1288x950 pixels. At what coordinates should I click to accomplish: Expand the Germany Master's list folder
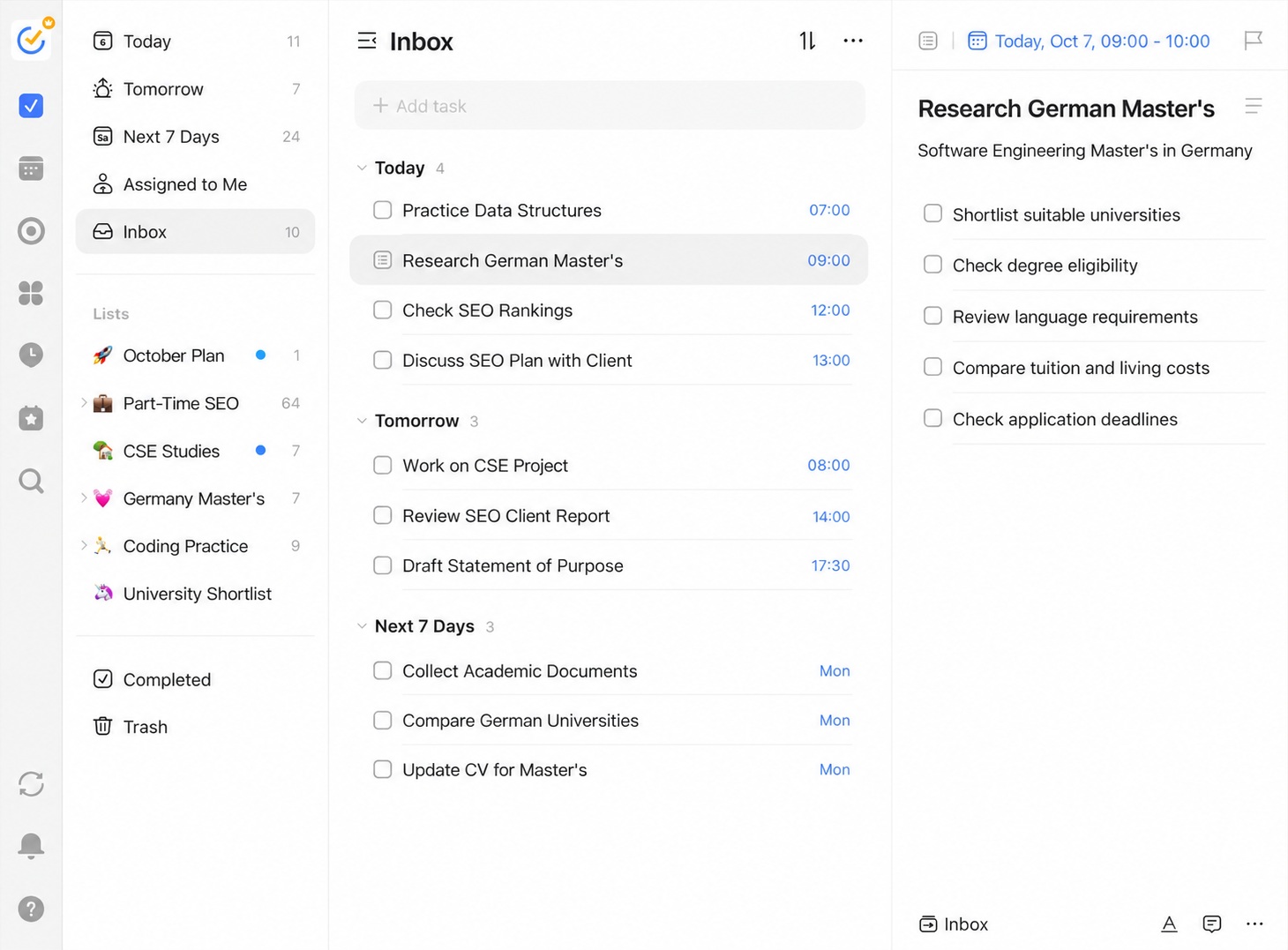click(84, 498)
